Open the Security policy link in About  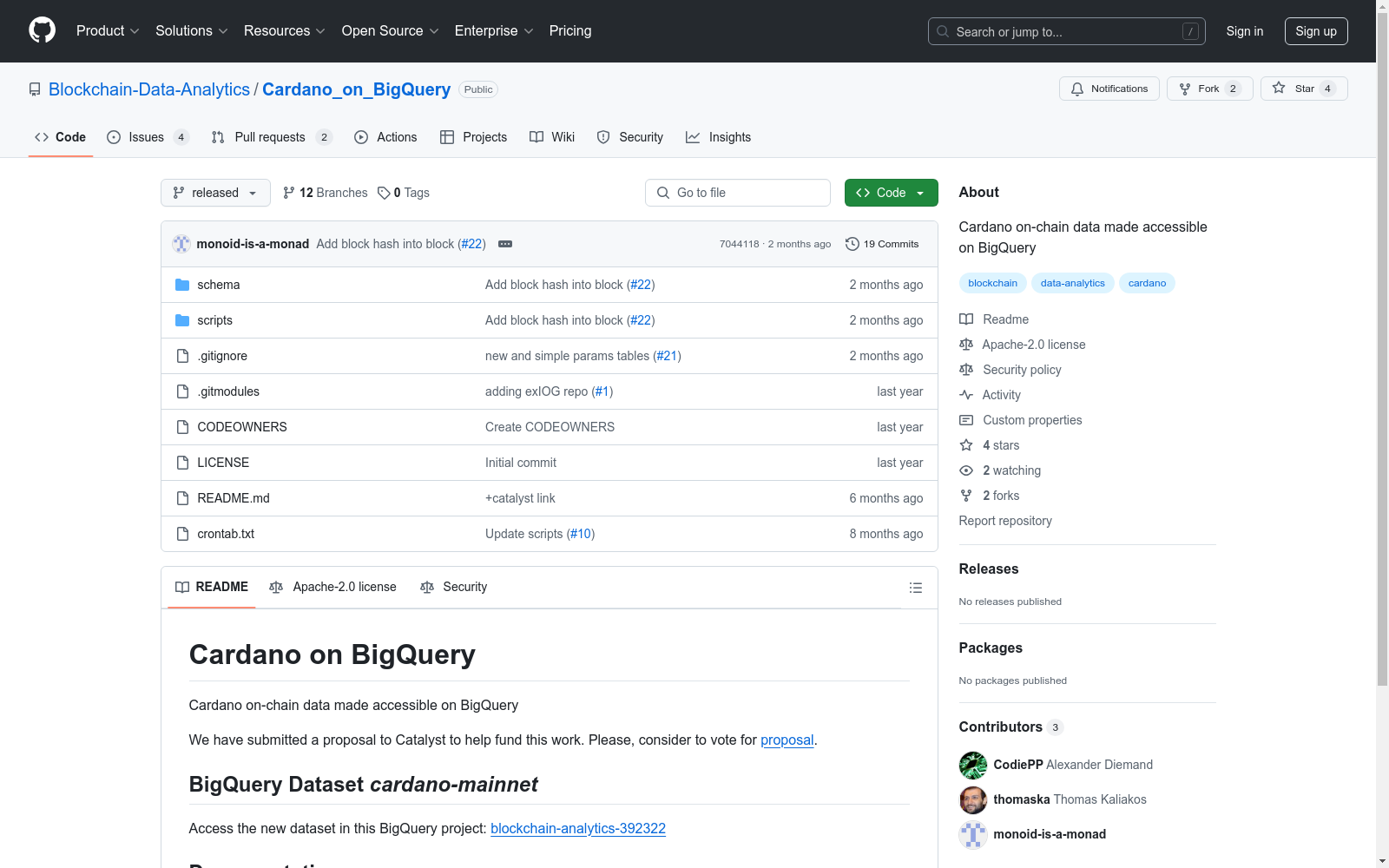pos(1010,370)
